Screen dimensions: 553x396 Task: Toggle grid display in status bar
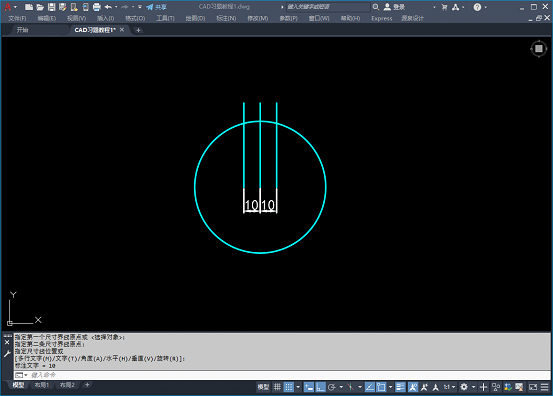(277, 387)
